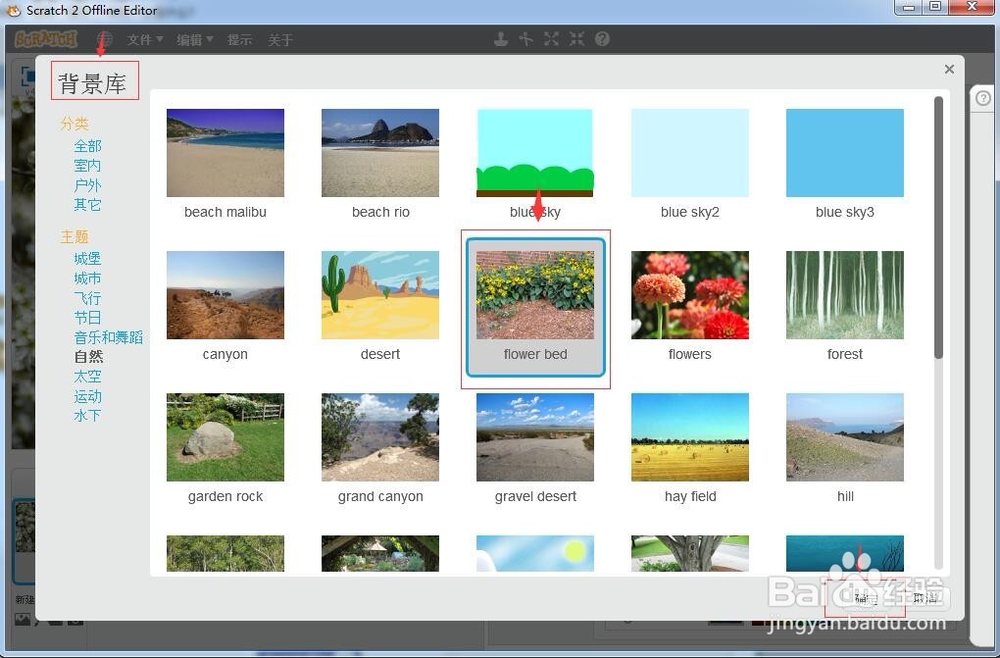The image size is (1000, 658).
Task: Click the choose-backdrop-from-library picture icon
Action: [x=22, y=619]
